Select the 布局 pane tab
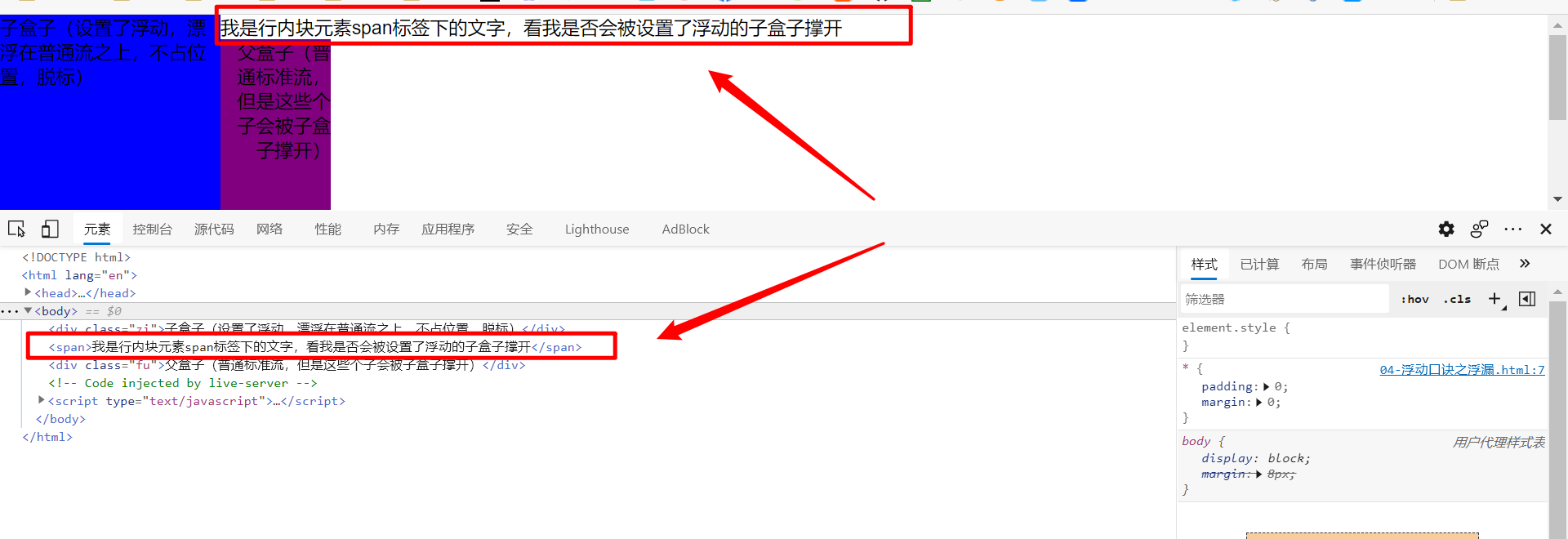1568x539 pixels. coord(1314,265)
